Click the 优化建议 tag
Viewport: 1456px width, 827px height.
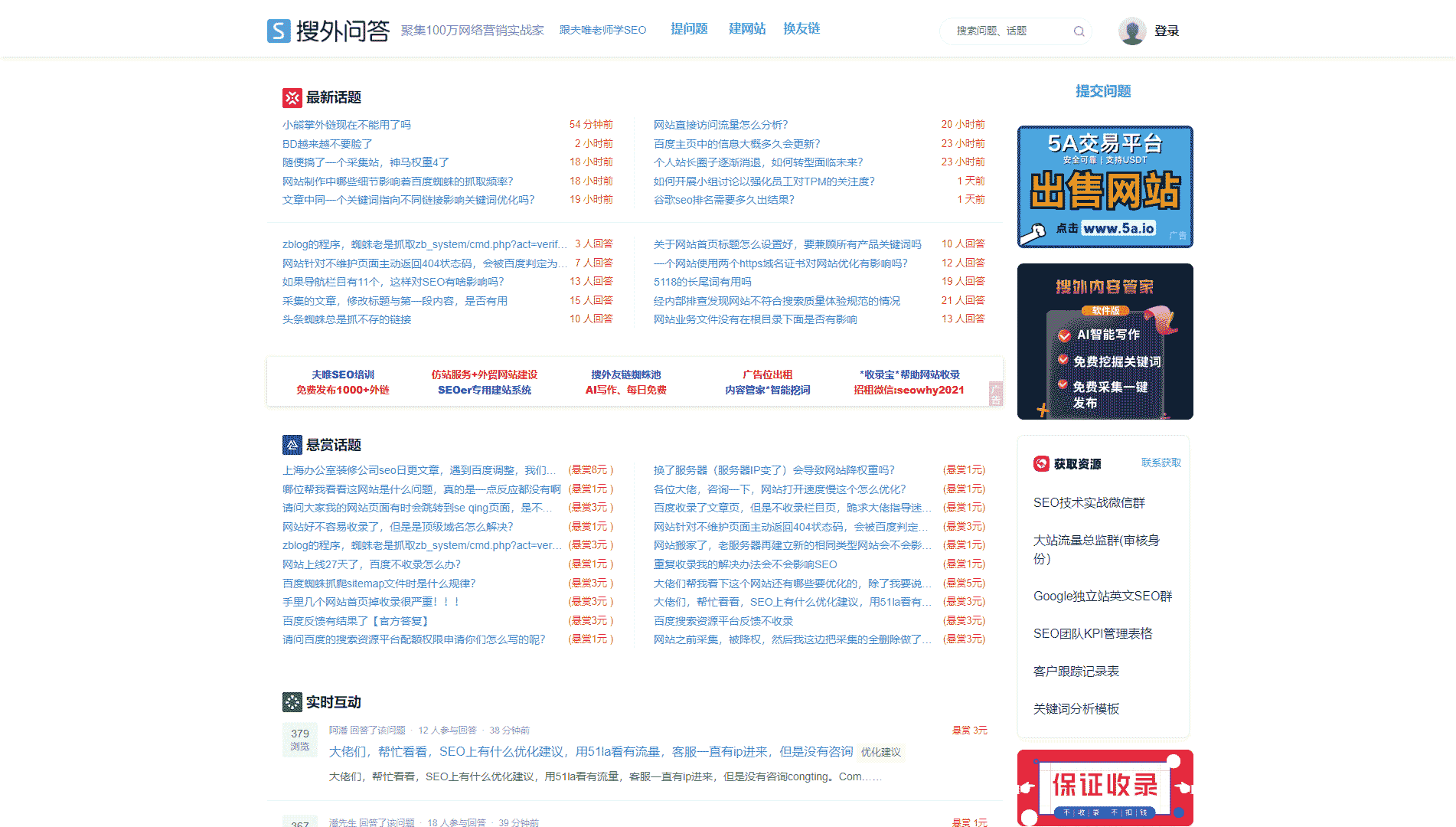tap(881, 752)
